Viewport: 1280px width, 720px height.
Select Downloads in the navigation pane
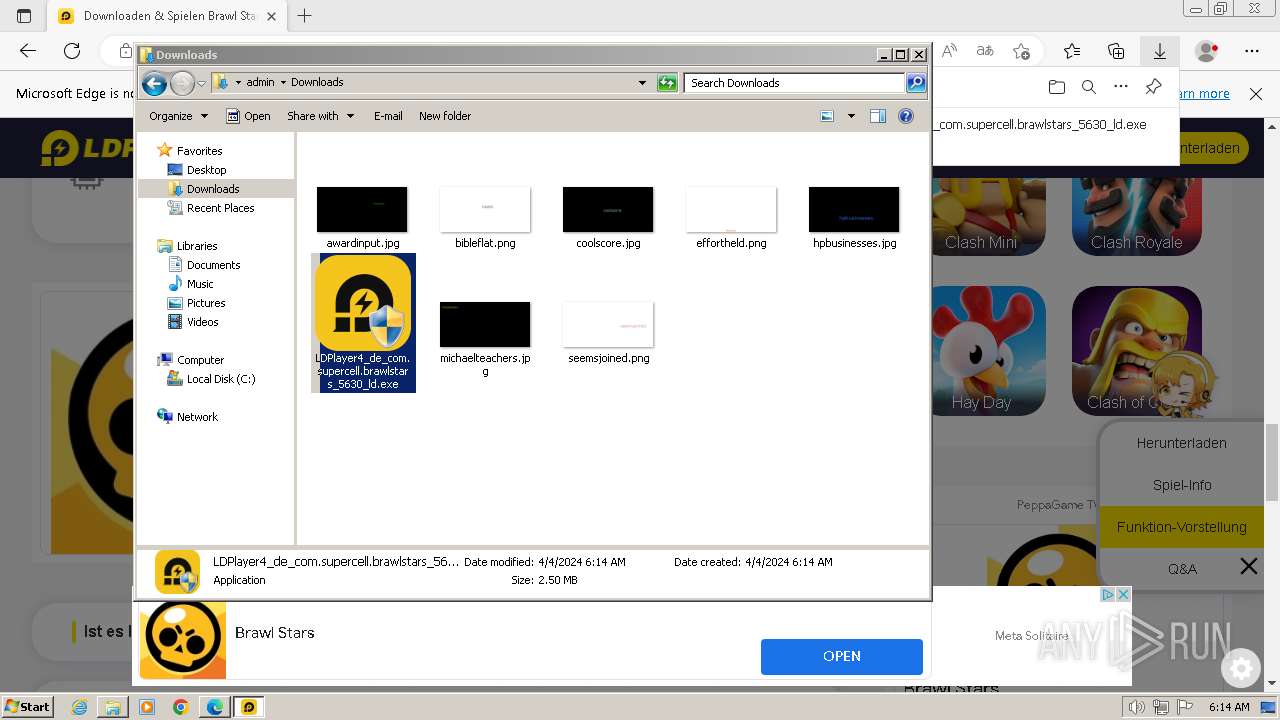click(x=213, y=189)
